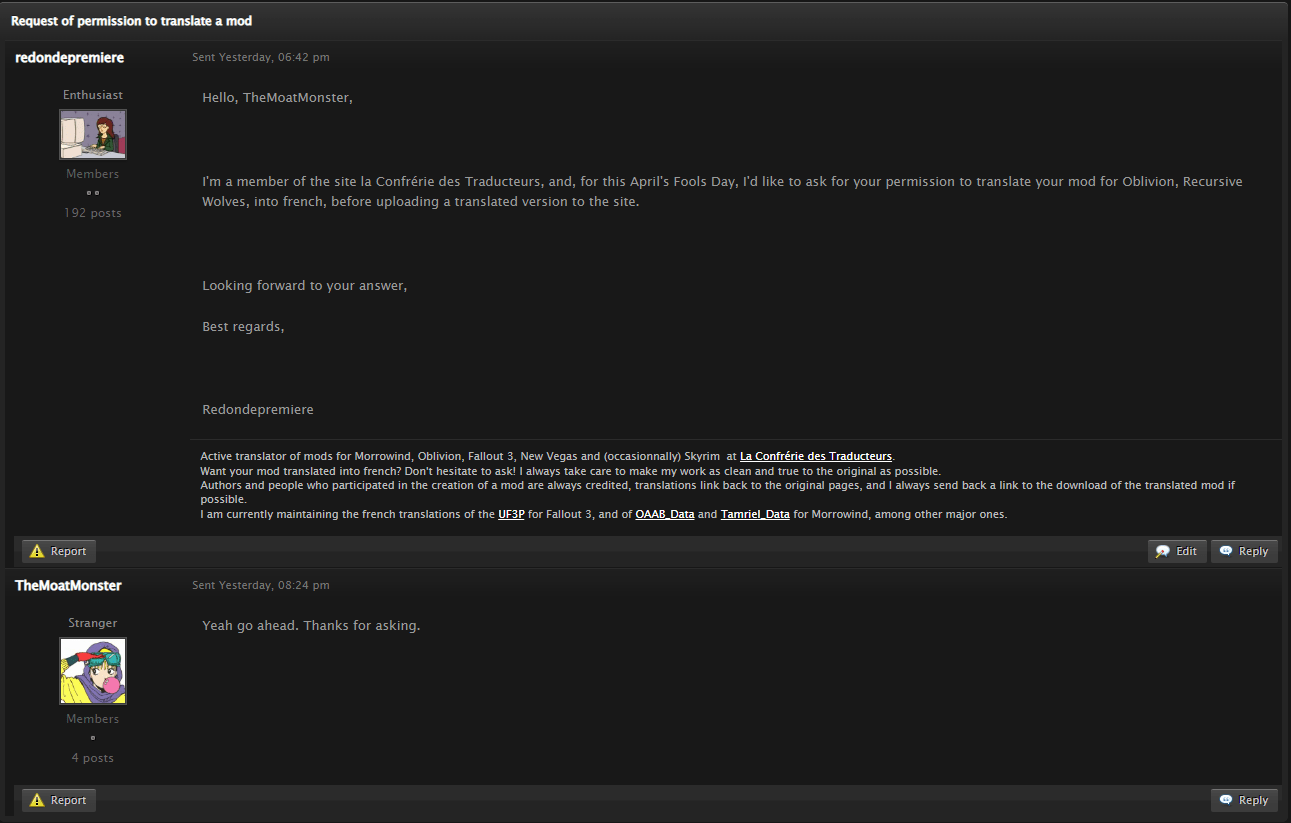The image size is (1291, 823).
Task: Click the single reputation pip under TheMoatMonster's Members label
Action: (92, 738)
